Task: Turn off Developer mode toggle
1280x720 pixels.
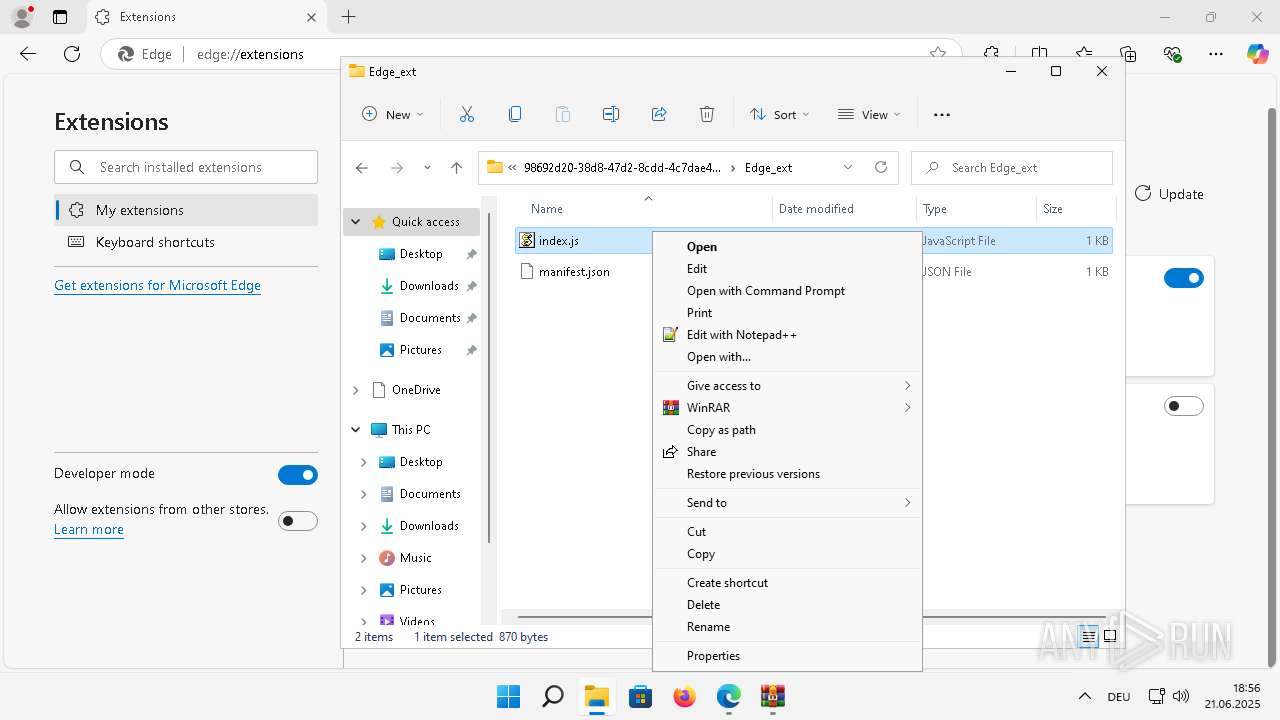Action: [298, 475]
